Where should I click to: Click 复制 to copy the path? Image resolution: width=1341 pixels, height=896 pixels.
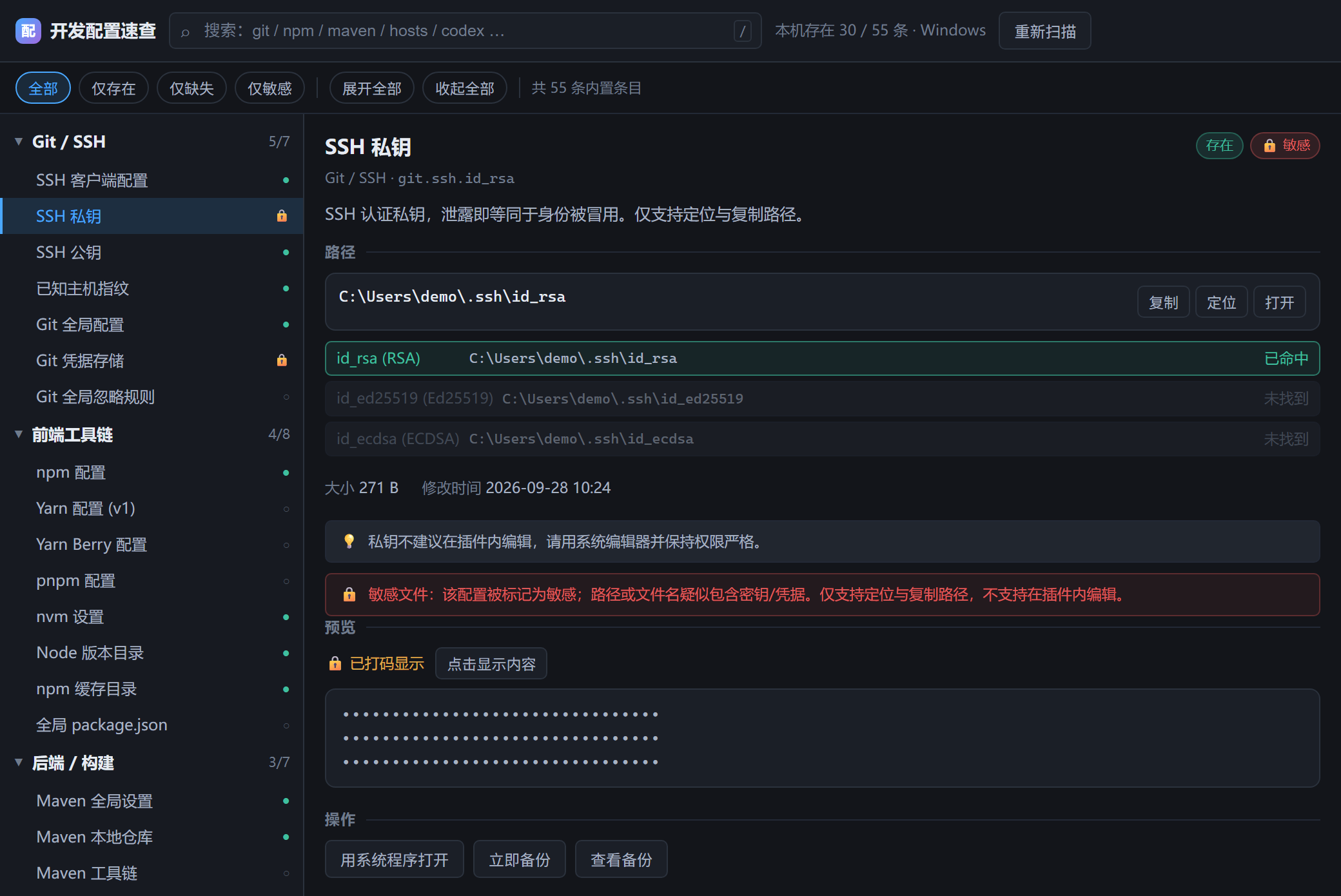point(1164,302)
